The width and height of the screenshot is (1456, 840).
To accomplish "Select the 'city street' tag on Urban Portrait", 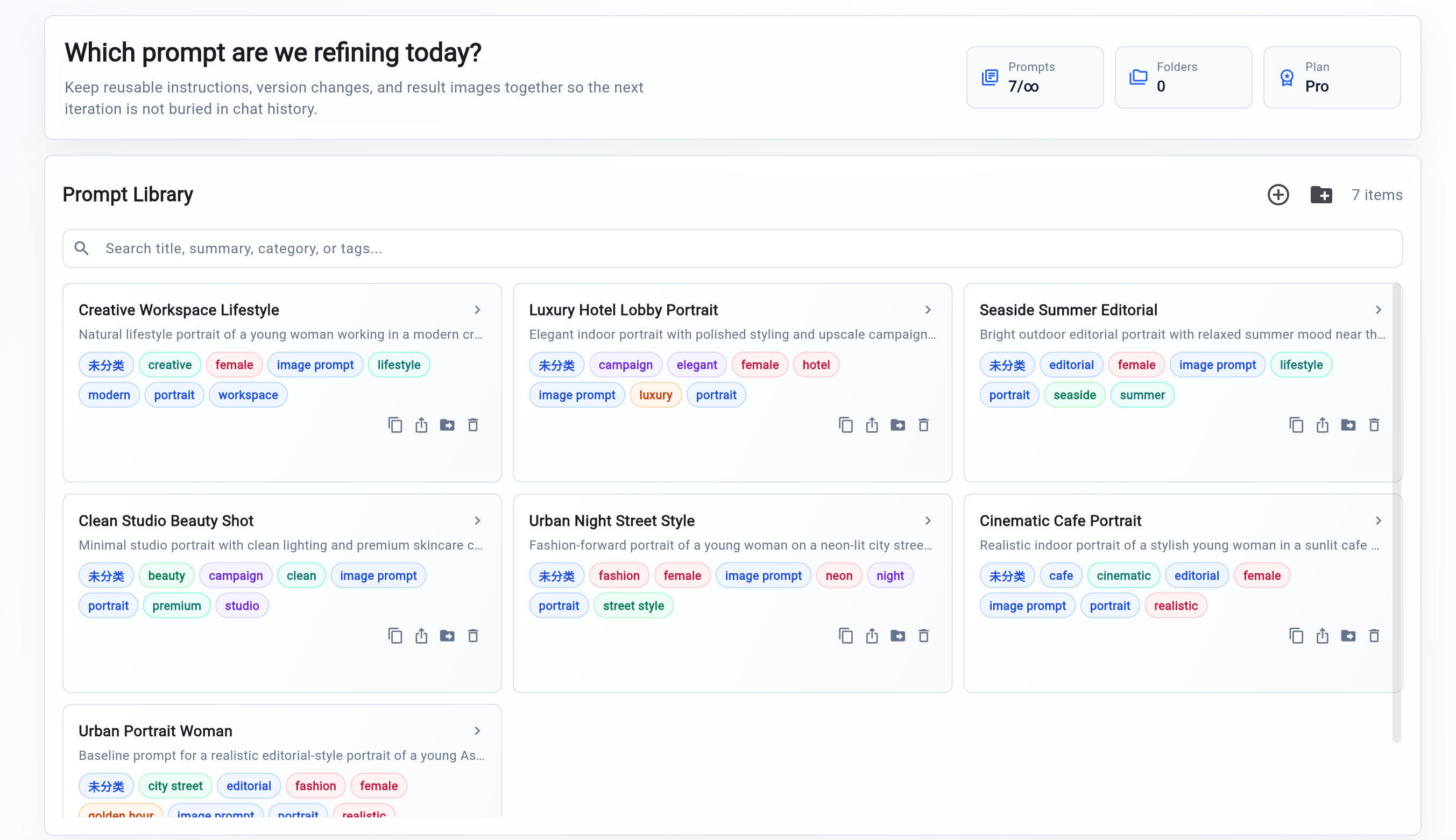I will pos(175,786).
